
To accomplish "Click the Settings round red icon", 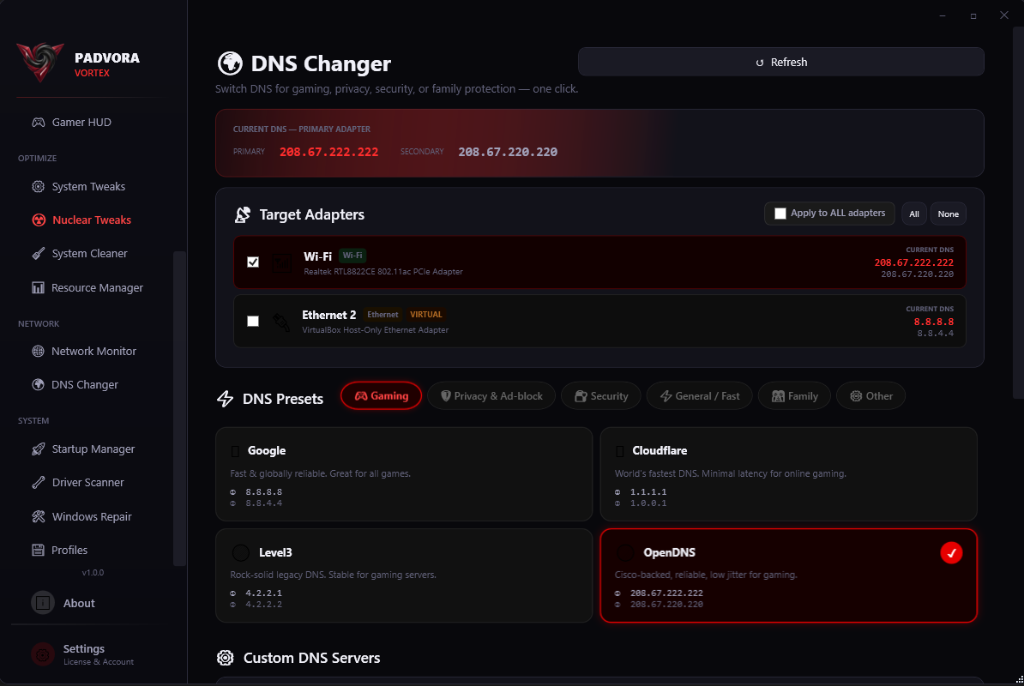I will [x=43, y=654].
